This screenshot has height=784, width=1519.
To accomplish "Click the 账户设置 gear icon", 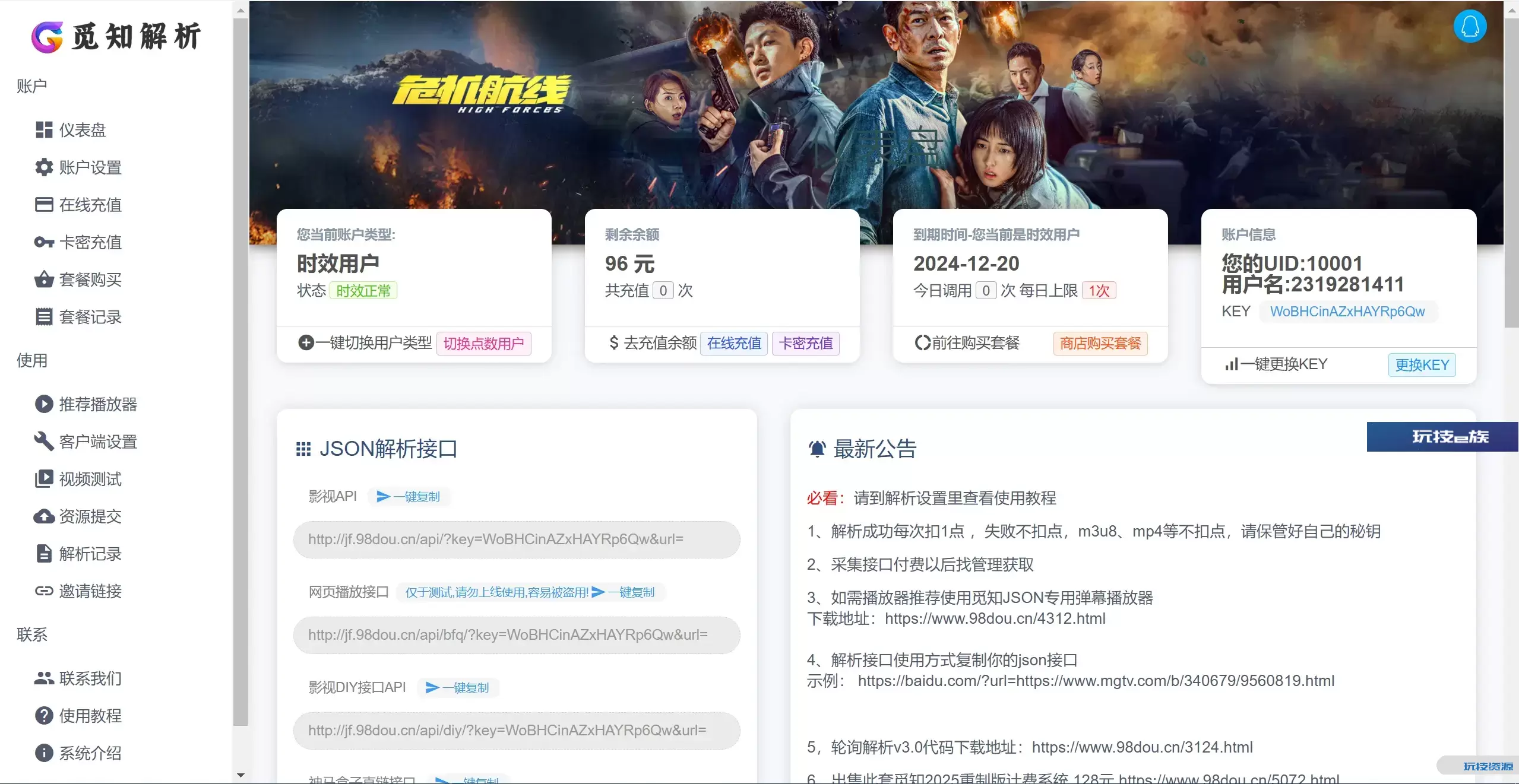I will (44, 167).
